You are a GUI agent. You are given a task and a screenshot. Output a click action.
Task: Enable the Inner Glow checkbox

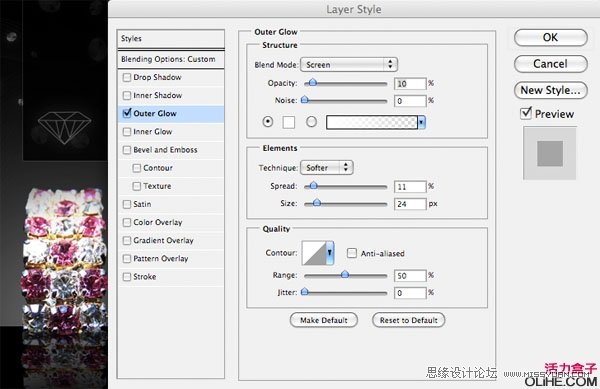(x=127, y=132)
